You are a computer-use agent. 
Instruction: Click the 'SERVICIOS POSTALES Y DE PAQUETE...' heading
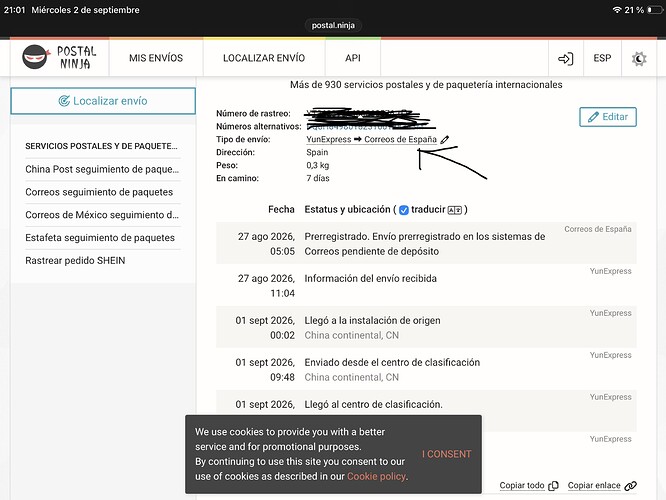[x=101, y=146]
